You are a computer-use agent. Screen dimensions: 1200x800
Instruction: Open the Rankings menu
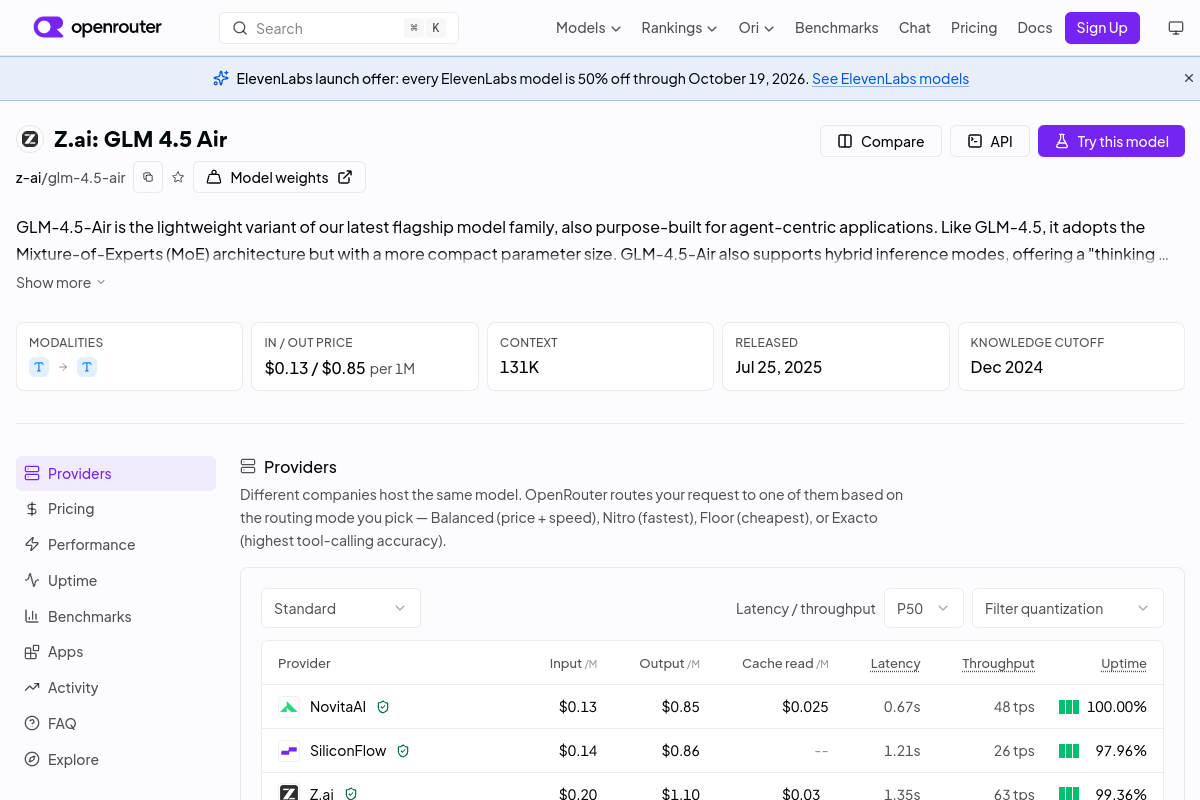[680, 28]
